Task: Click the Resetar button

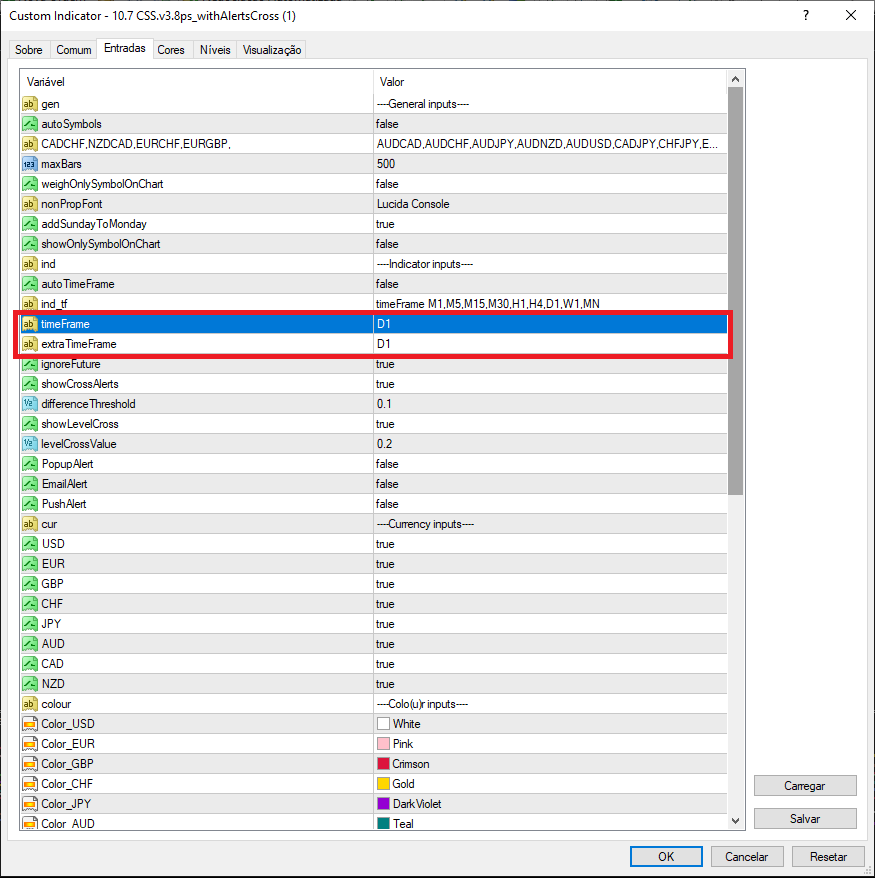Action: click(x=828, y=857)
